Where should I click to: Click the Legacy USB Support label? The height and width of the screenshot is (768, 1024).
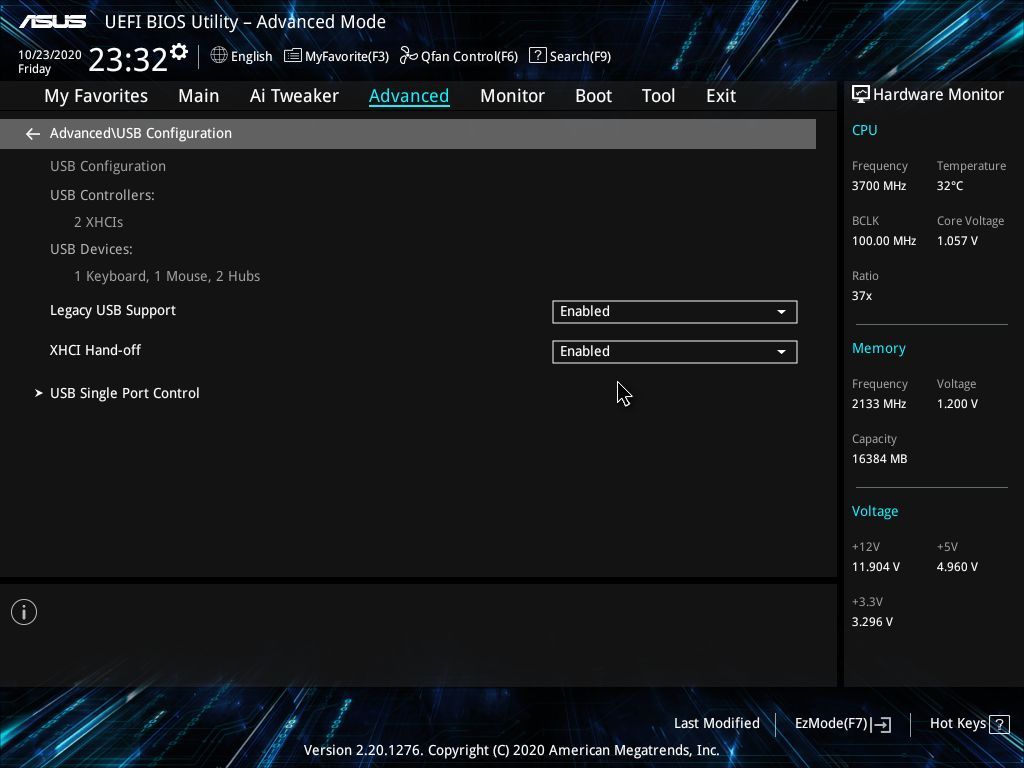pyautogui.click(x=113, y=311)
